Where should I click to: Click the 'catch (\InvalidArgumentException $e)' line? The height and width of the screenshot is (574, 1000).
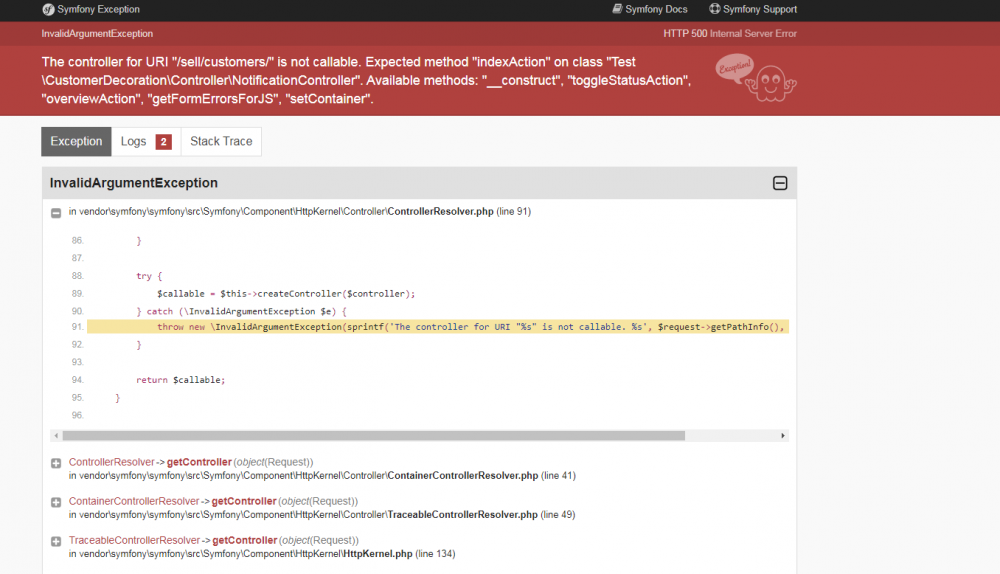[x=241, y=311]
